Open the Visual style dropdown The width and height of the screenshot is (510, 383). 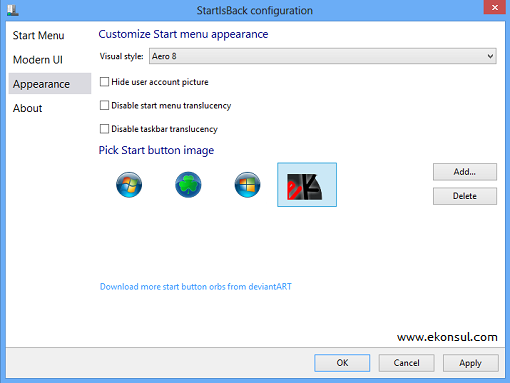(323, 56)
